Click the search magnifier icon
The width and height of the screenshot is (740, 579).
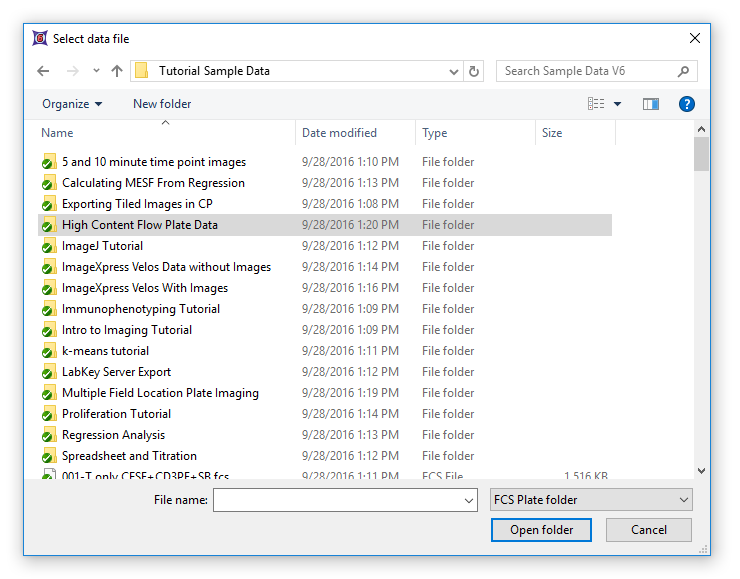coord(683,71)
